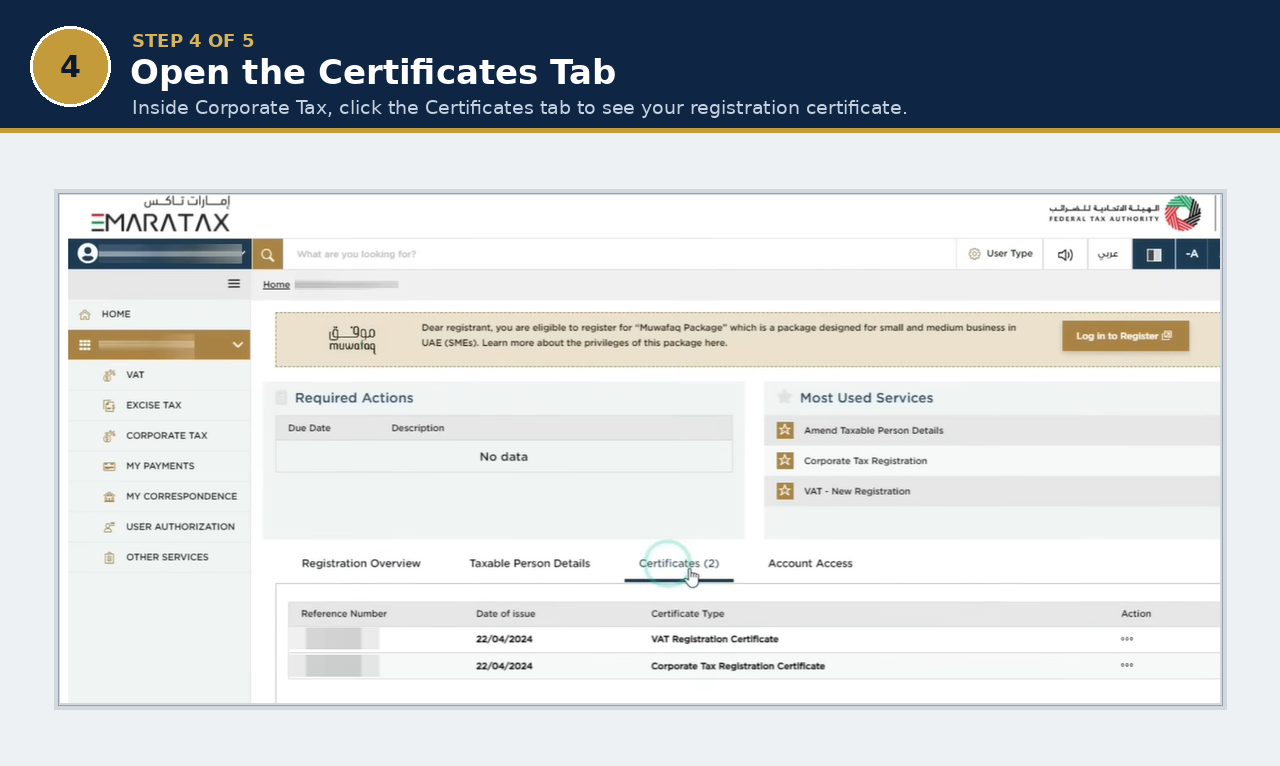Open the VAT sidebar item

tap(135, 375)
